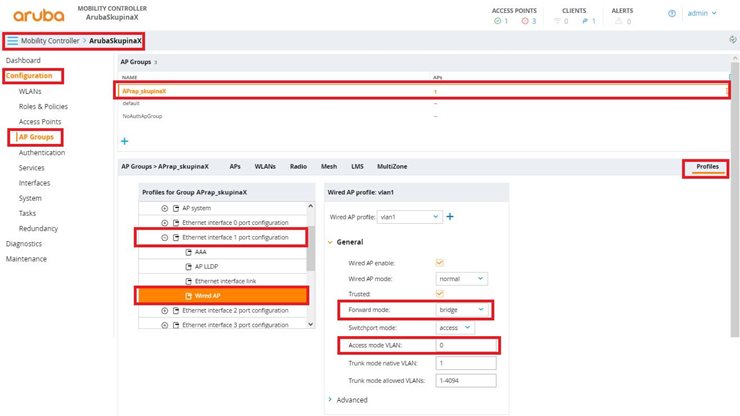This screenshot has width=740, height=416.
Task: Click the Trunk mode native VLAN field
Action: point(466,363)
